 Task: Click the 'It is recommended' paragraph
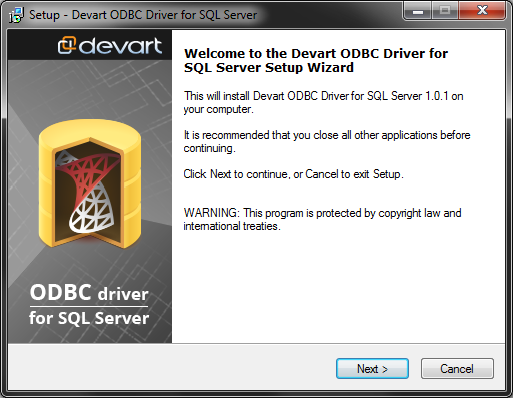[x=327, y=141]
